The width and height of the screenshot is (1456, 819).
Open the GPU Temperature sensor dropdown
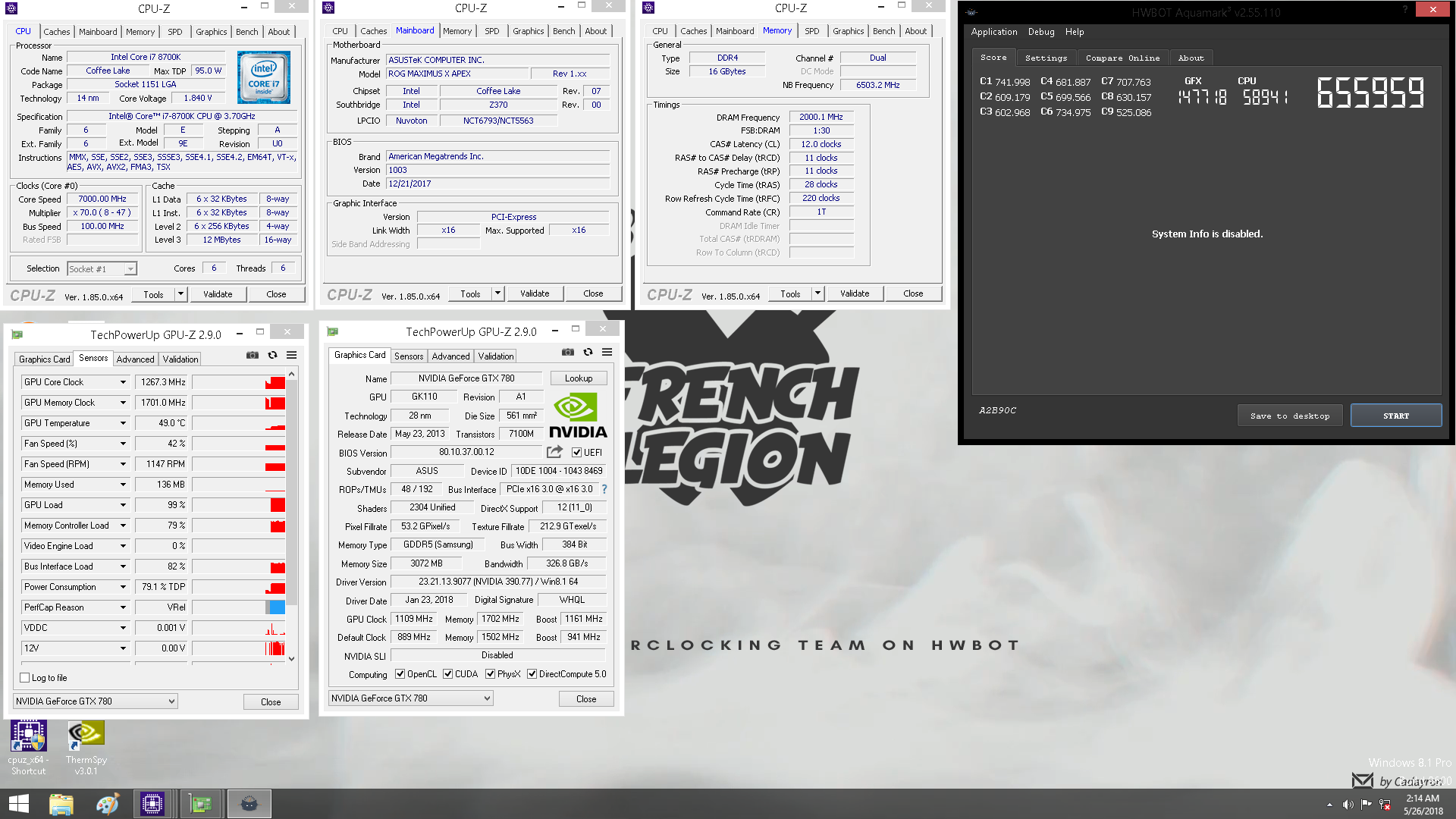tap(123, 423)
